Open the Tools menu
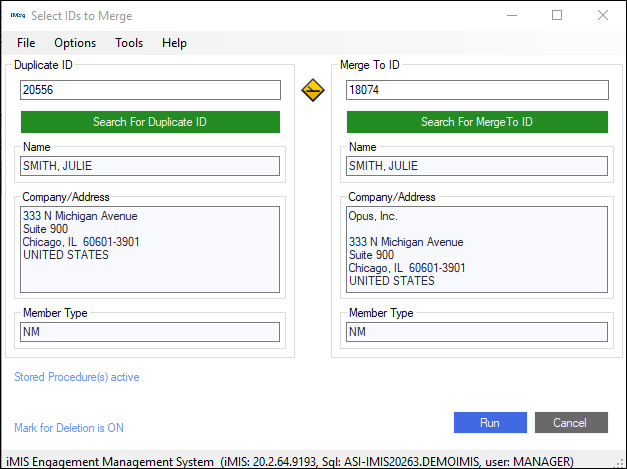This screenshot has height=469, width=627. (129, 43)
